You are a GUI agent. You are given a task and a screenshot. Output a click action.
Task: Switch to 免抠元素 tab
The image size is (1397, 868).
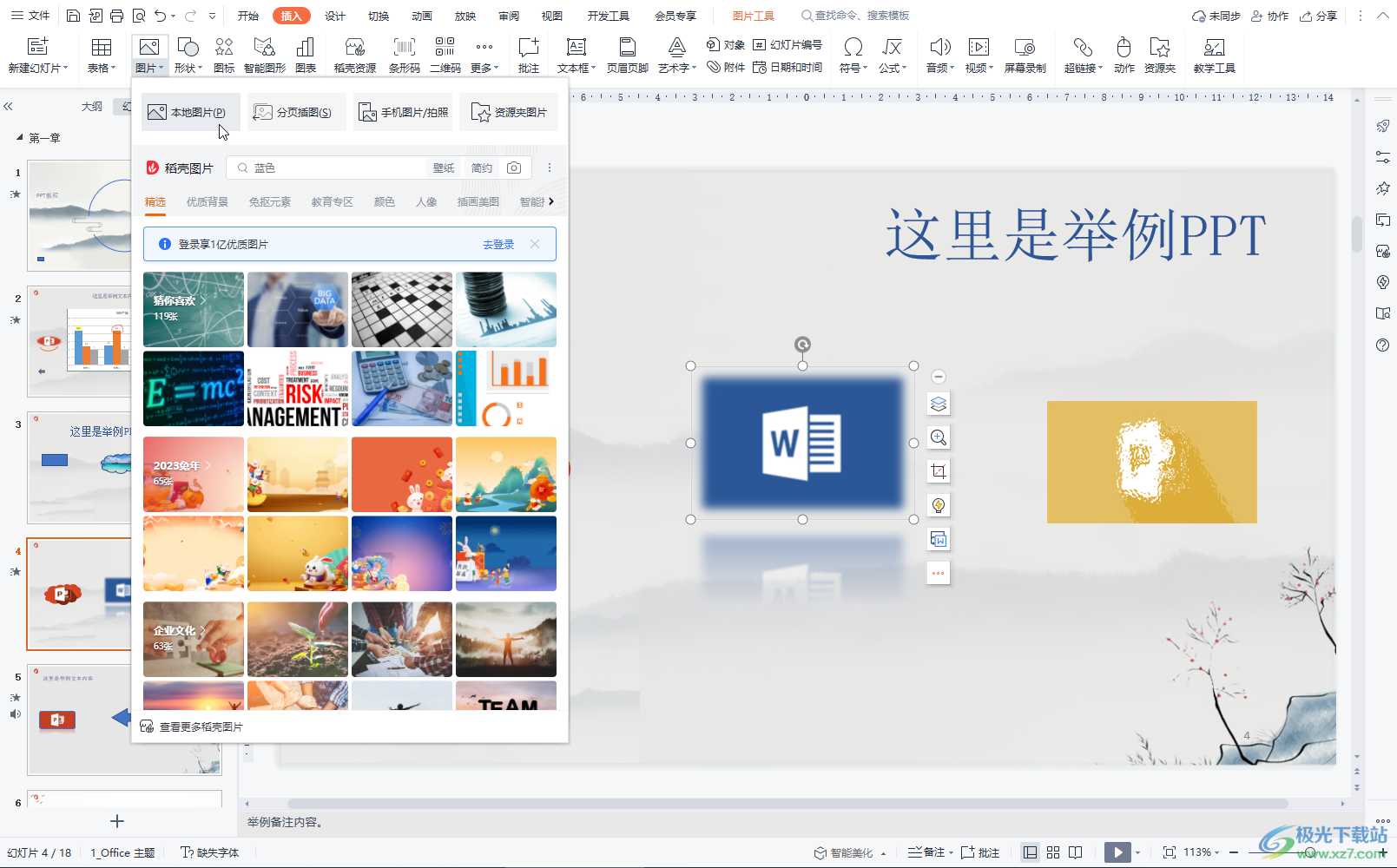click(270, 202)
